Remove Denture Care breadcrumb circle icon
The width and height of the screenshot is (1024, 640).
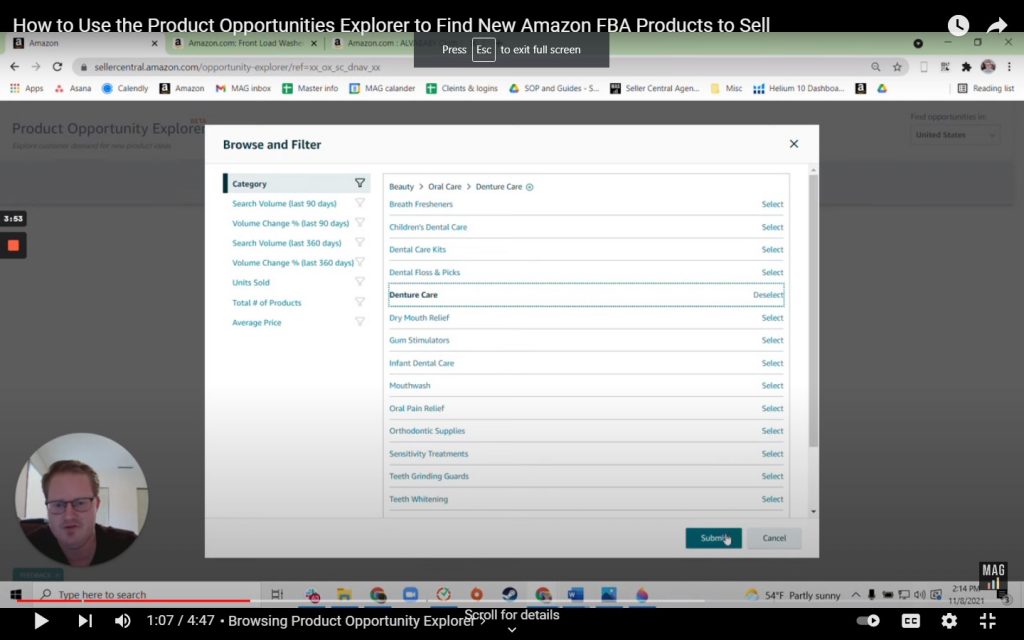coord(530,187)
